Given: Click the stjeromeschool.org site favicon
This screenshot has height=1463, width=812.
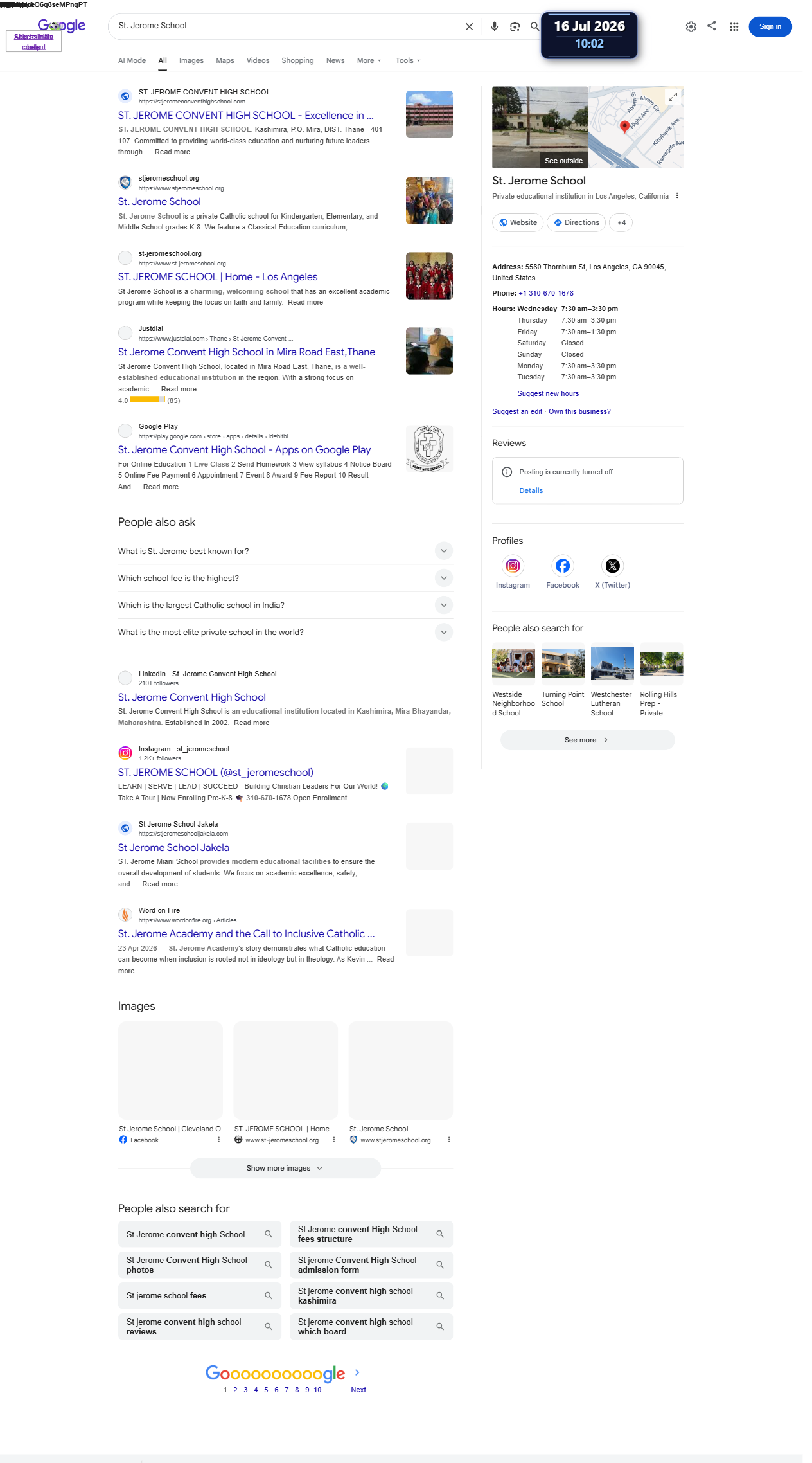Looking at the screenshot, I should click(x=125, y=183).
